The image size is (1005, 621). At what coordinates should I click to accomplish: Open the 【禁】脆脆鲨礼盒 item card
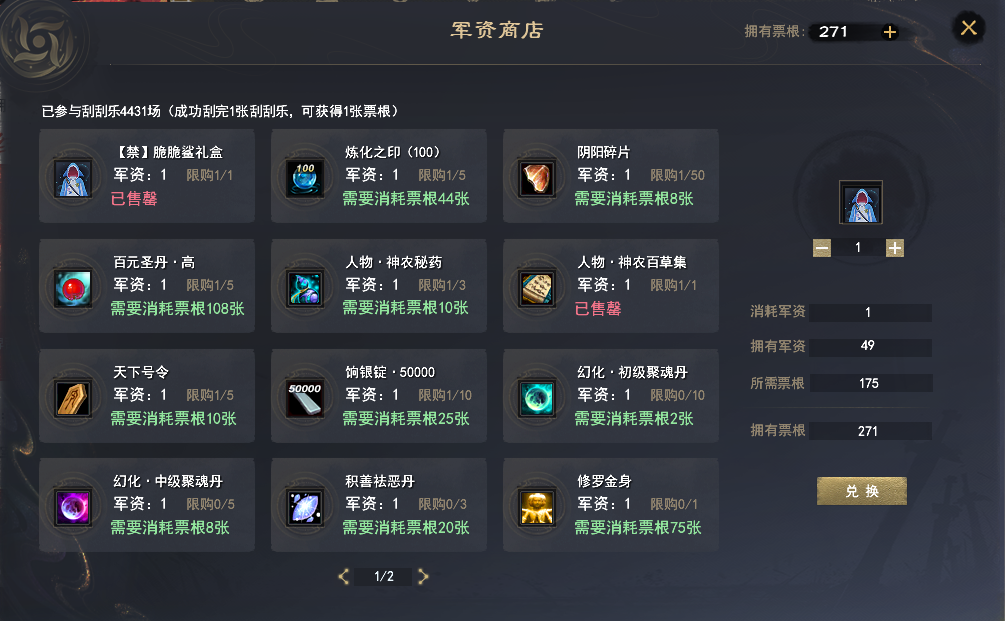coord(147,176)
